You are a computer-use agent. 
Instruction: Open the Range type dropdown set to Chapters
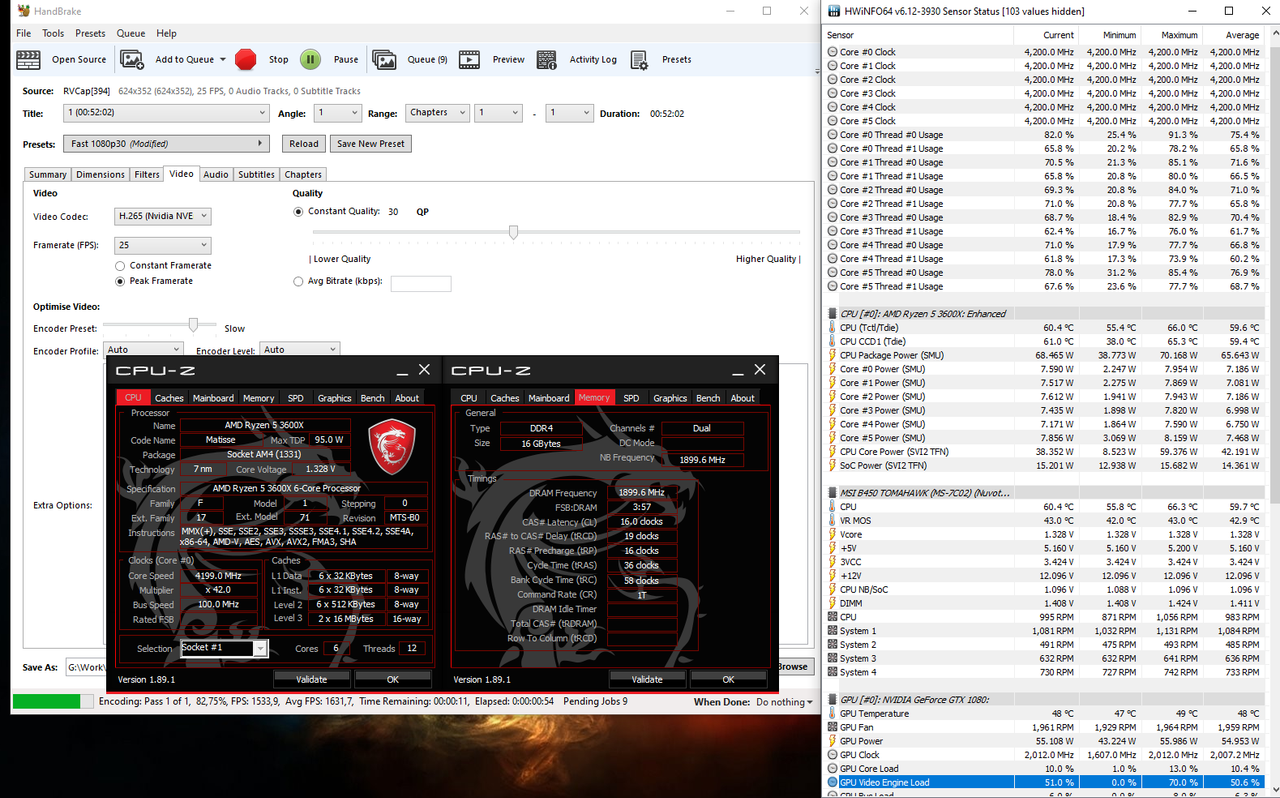[x=437, y=113]
